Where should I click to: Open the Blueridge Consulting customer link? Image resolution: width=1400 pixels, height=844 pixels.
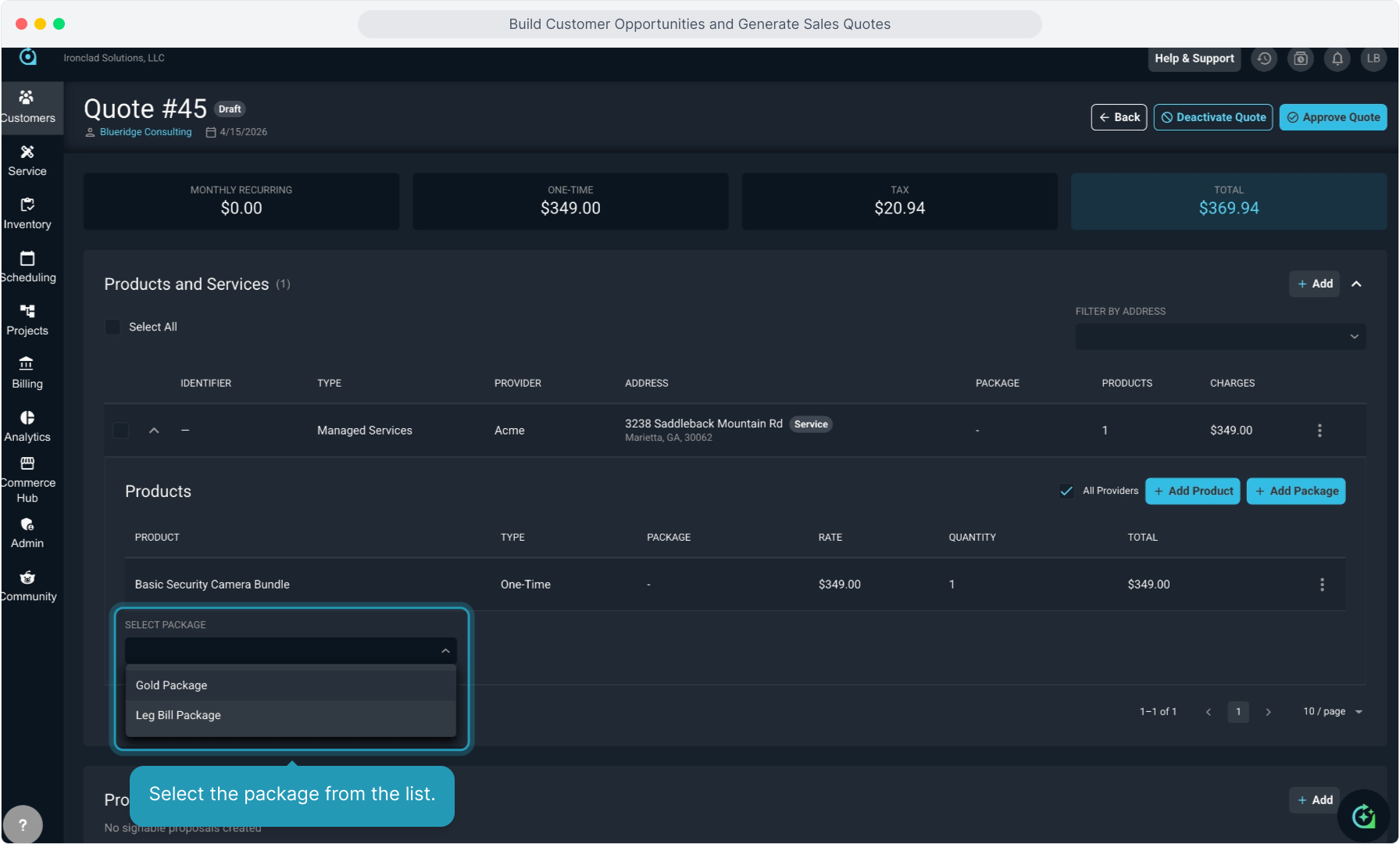click(145, 132)
